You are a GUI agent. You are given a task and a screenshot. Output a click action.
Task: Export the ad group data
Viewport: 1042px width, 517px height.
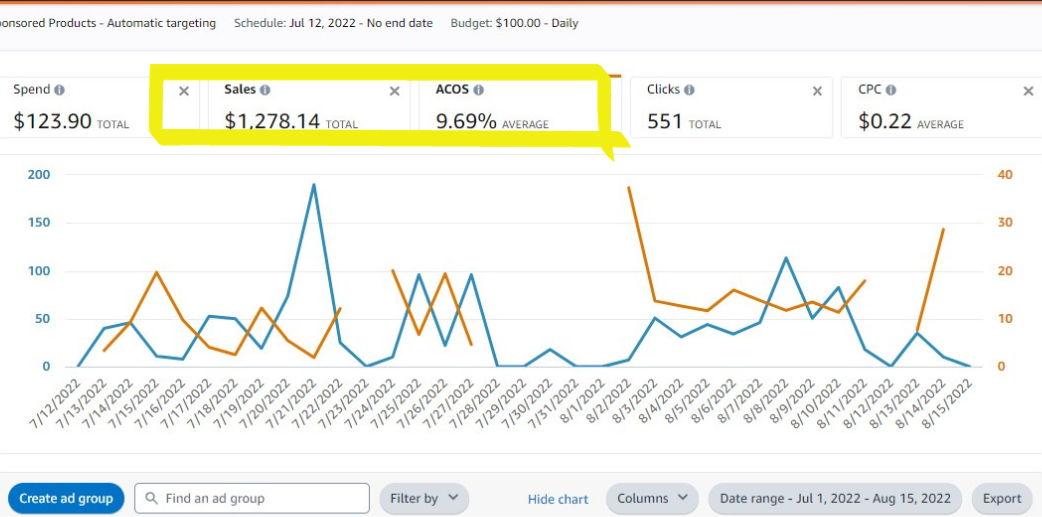1001,498
